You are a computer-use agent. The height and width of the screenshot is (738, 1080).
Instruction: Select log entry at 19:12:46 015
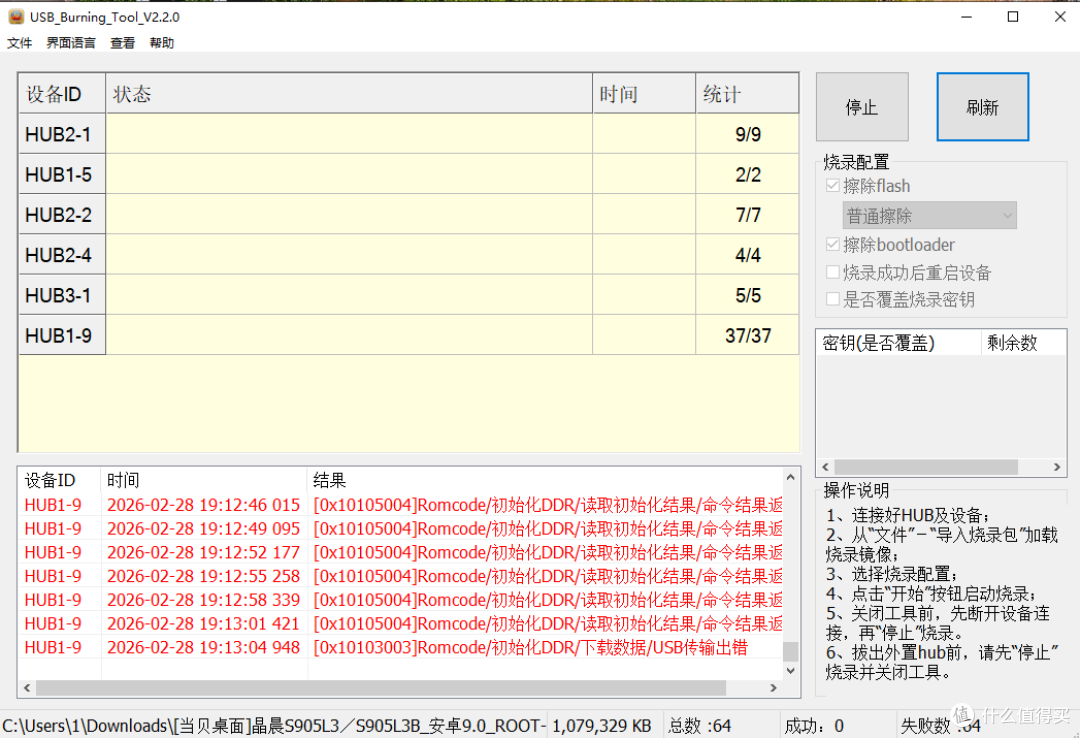(x=401, y=505)
